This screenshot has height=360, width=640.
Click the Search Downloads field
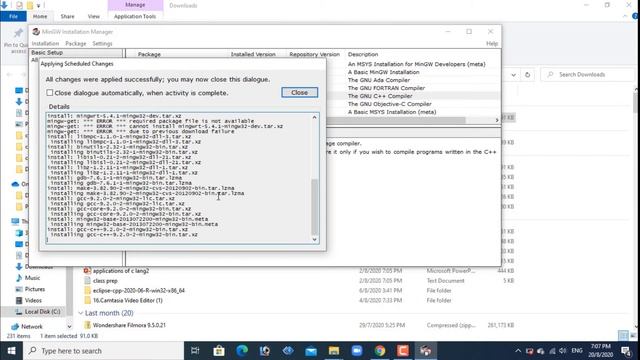pos(588,75)
